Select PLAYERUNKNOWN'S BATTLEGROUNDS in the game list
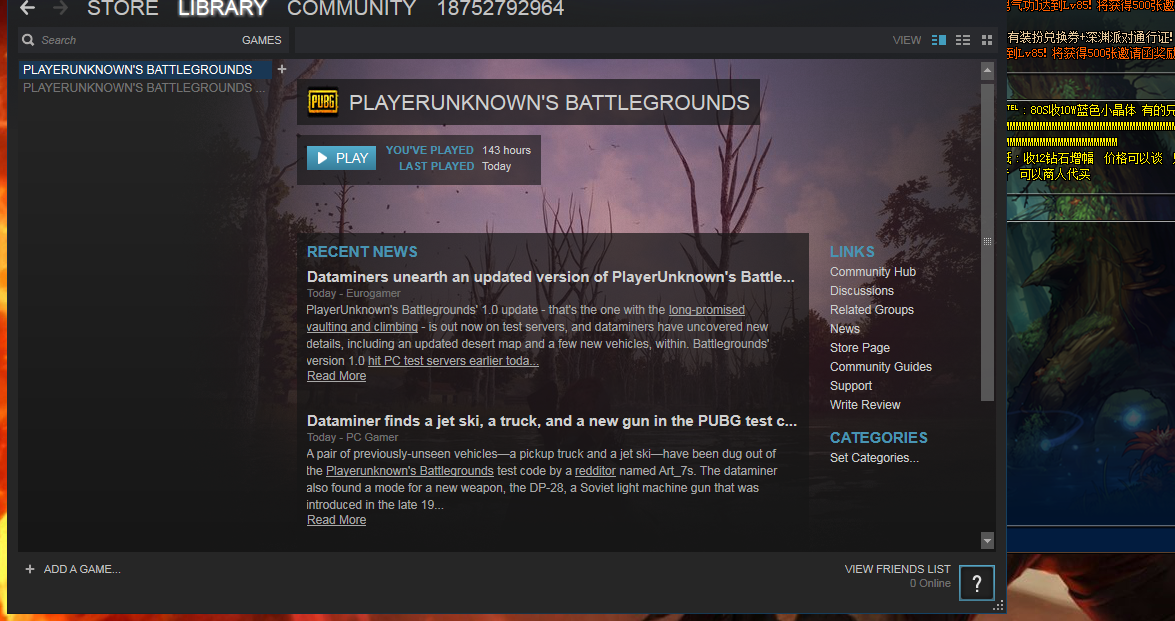Viewport: 1175px width, 621px height. tap(145, 70)
